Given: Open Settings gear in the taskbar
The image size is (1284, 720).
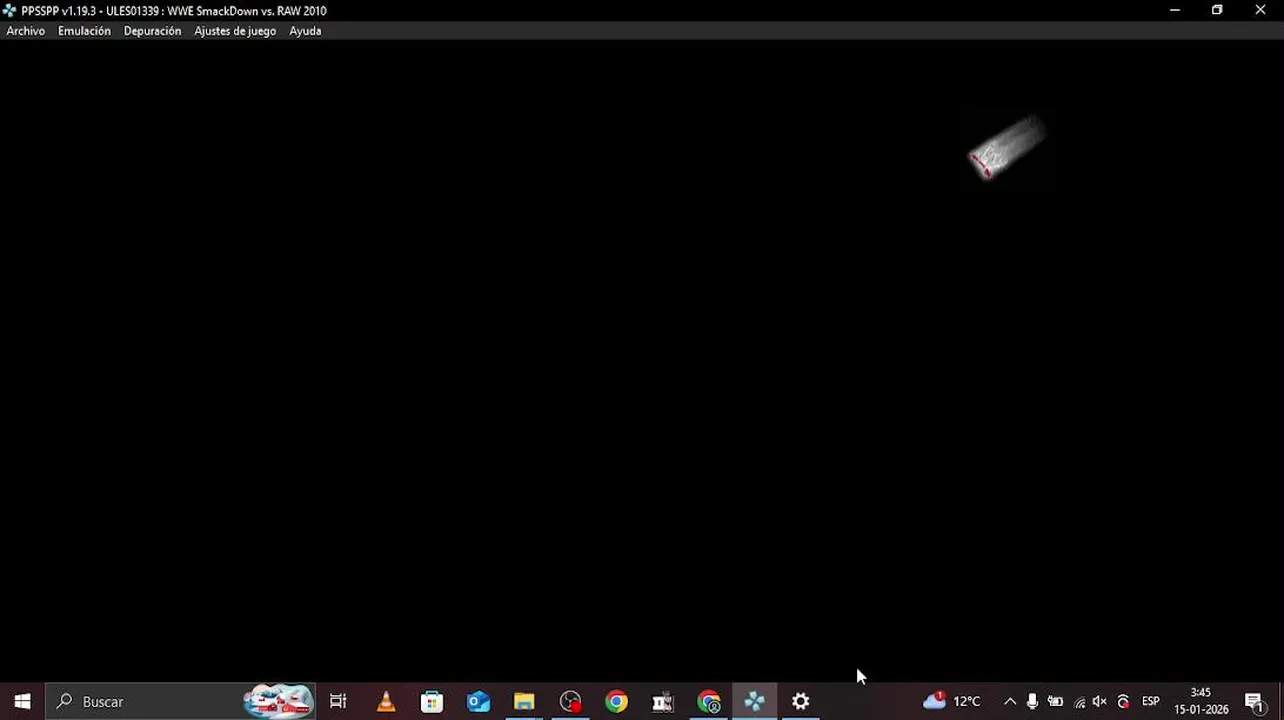Looking at the screenshot, I should coord(801,702).
